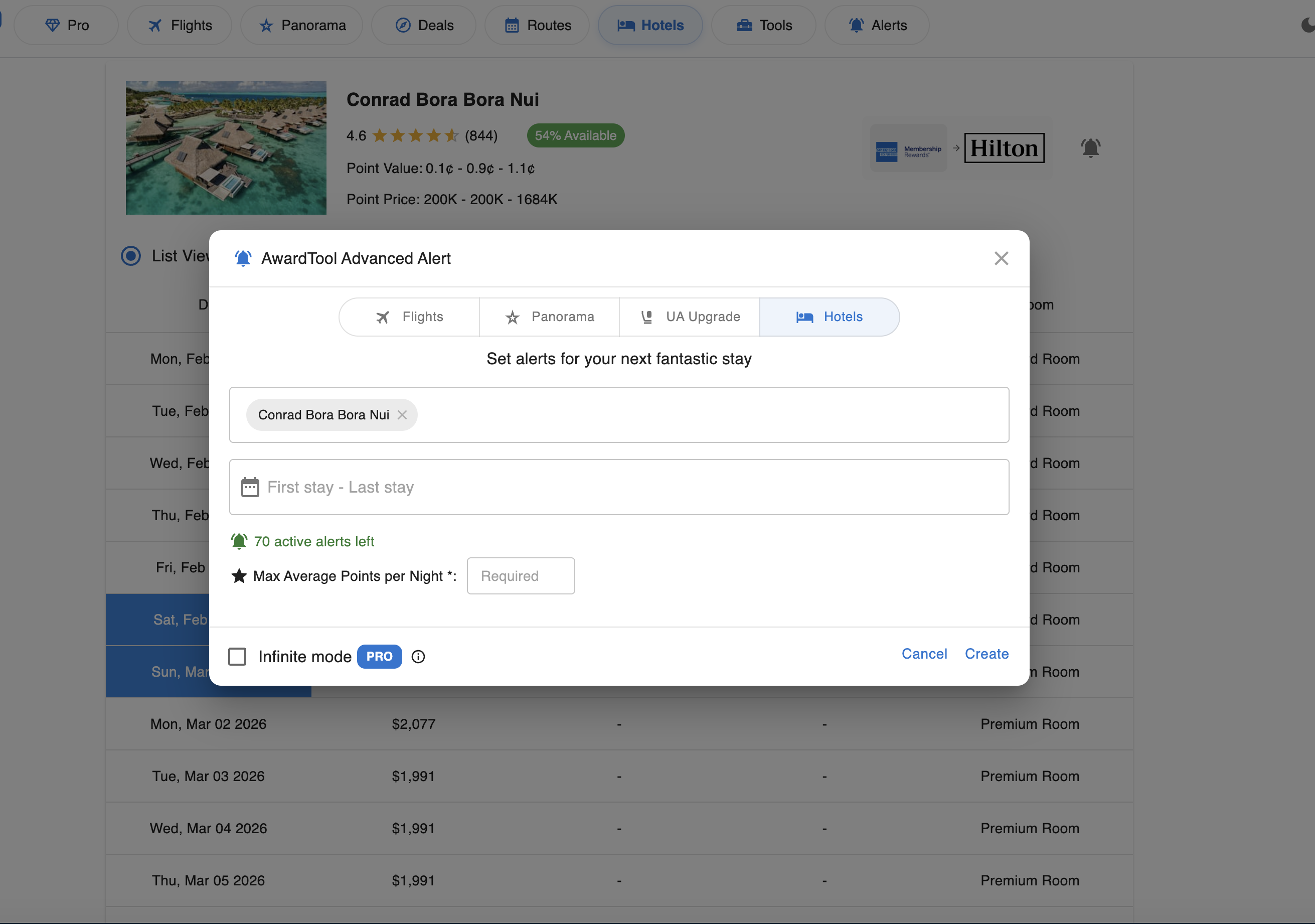Open the Pro navigation tab
Image resolution: width=1315 pixels, height=924 pixels.
(66, 25)
